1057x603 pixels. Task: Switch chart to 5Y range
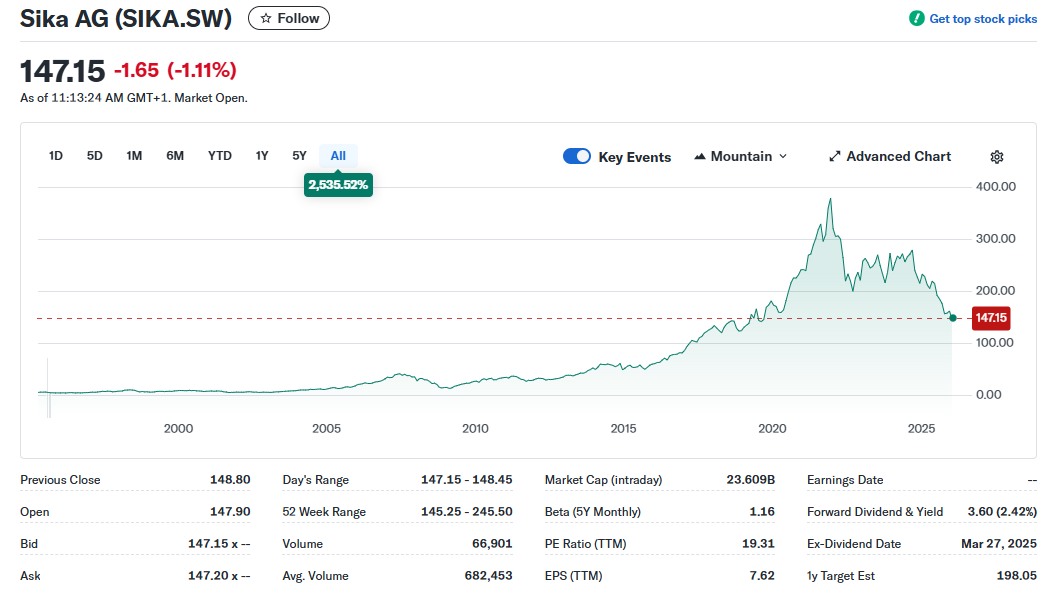click(x=299, y=156)
